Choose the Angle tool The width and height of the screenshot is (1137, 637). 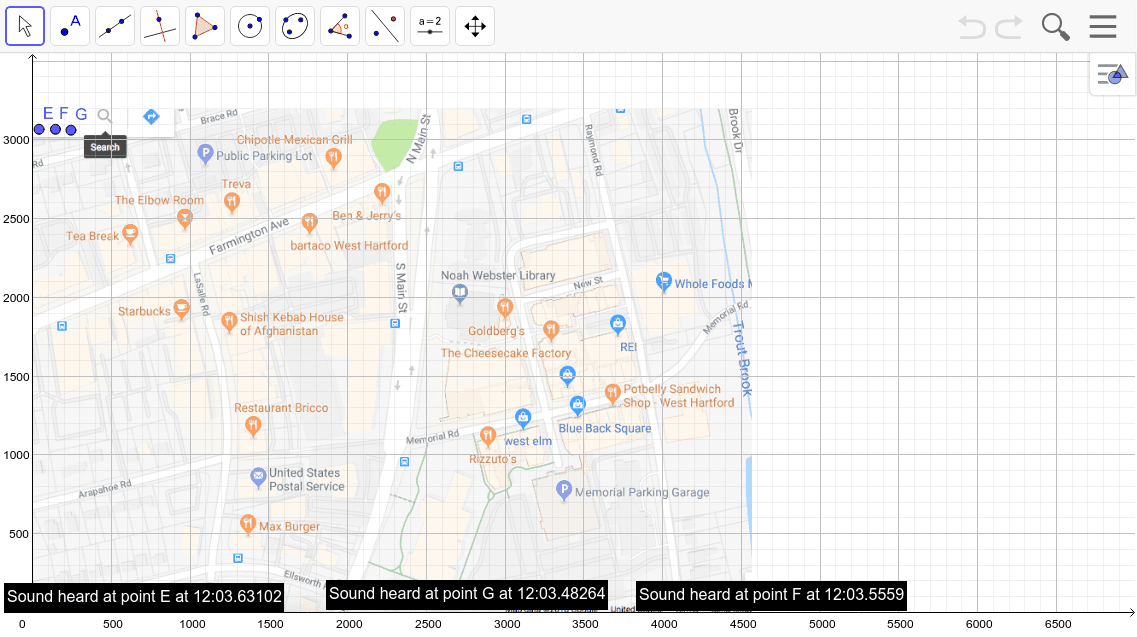coord(340,26)
